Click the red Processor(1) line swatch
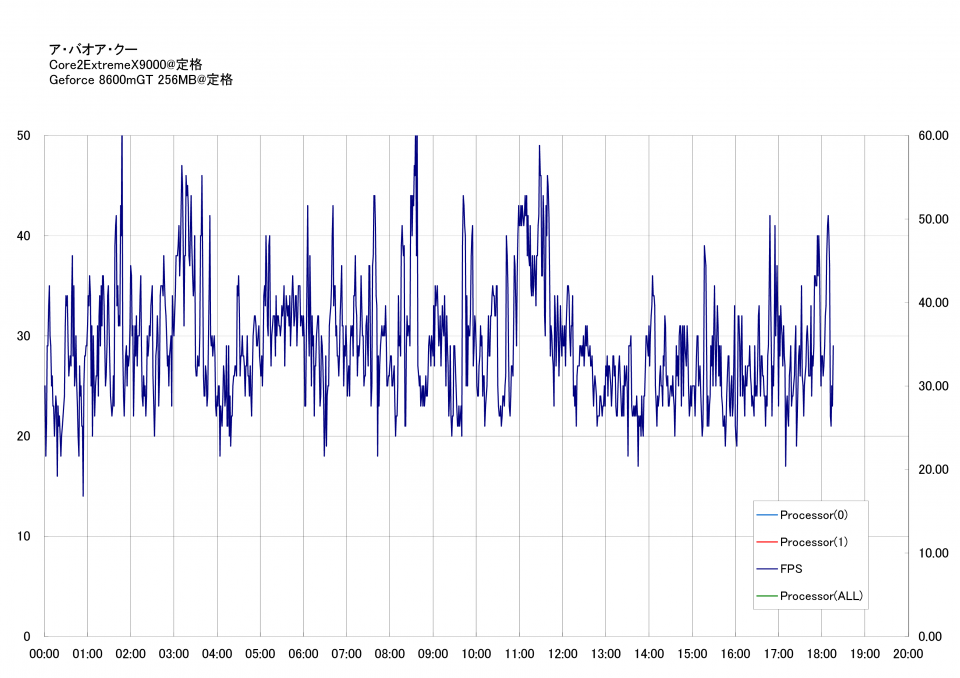960x678 pixels. [767, 542]
